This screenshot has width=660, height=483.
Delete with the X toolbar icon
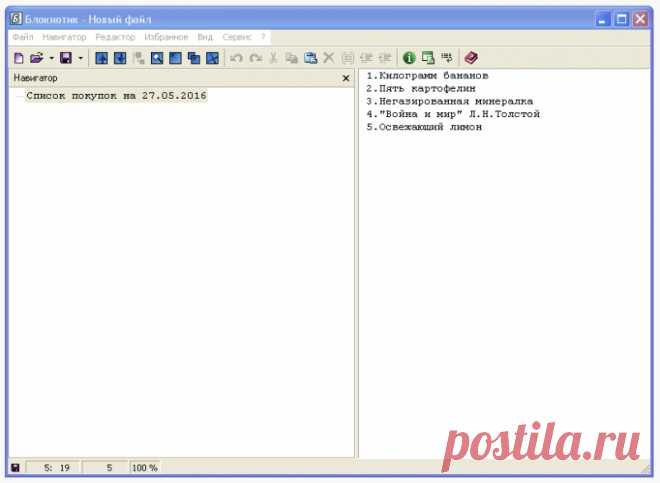[x=329, y=58]
